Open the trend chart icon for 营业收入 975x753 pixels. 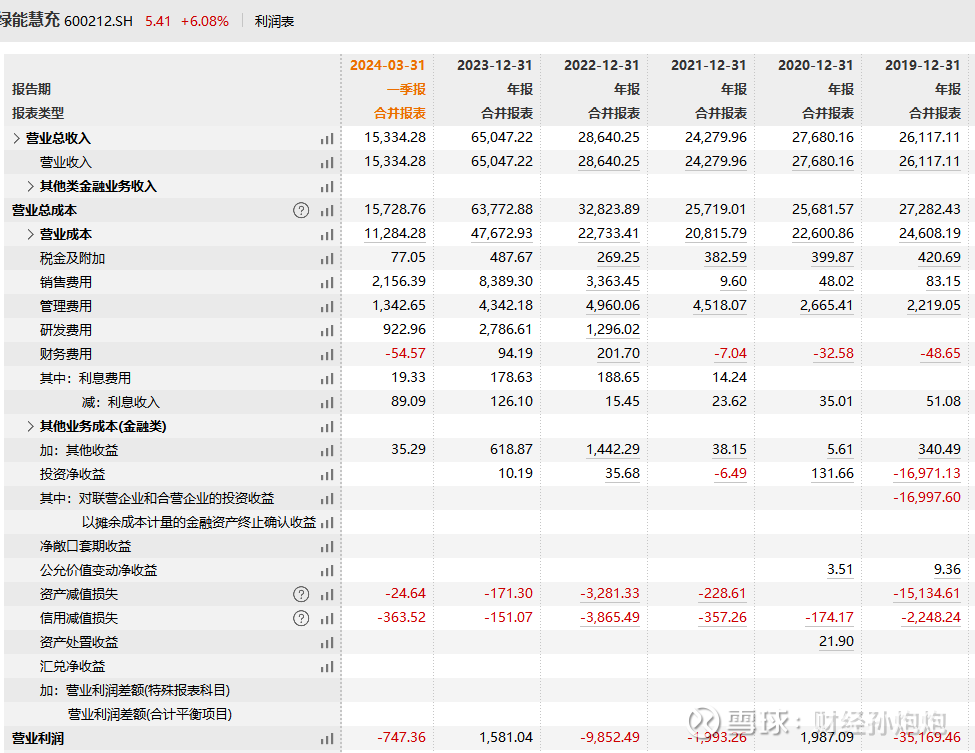click(327, 161)
